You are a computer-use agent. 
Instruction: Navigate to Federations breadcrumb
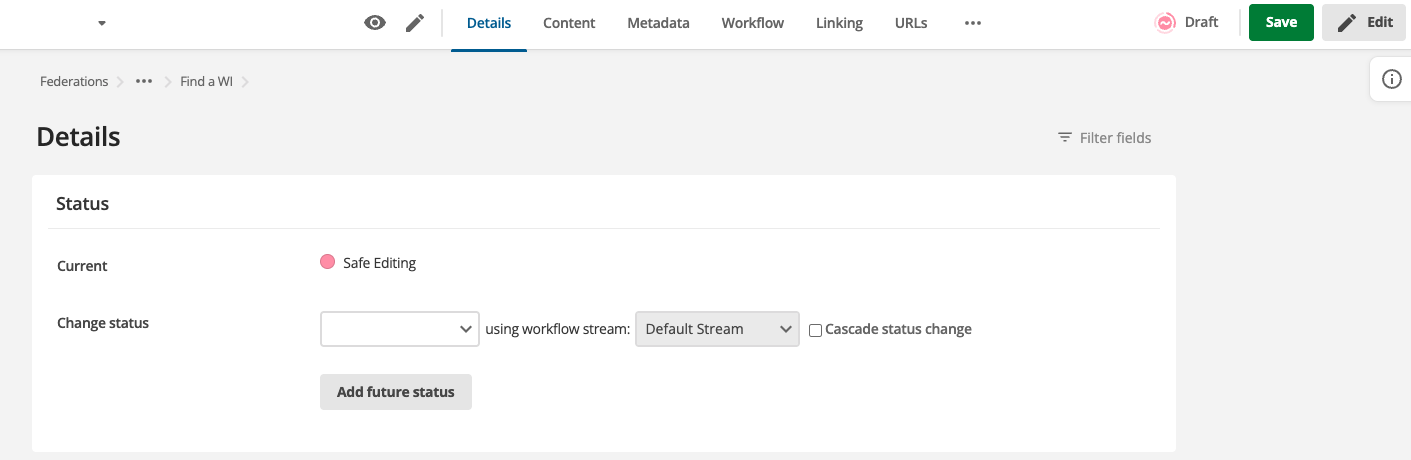tap(74, 81)
